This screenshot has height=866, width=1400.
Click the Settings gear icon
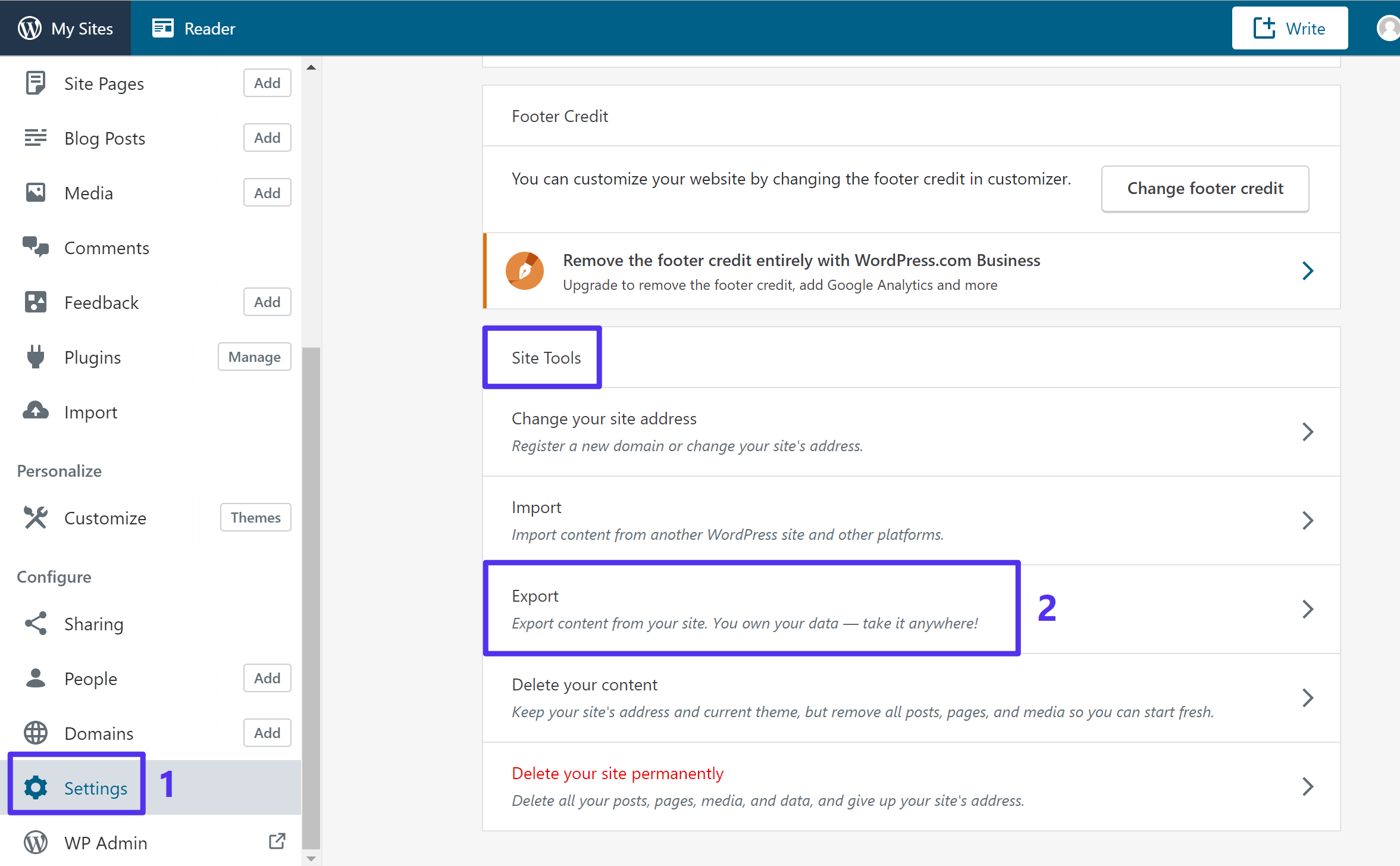35,786
